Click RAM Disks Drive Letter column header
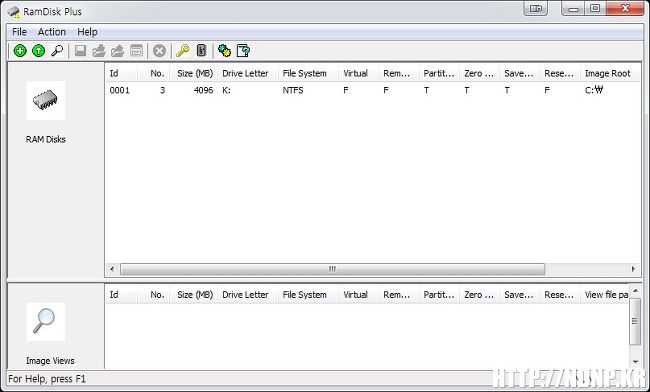 [247, 73]
